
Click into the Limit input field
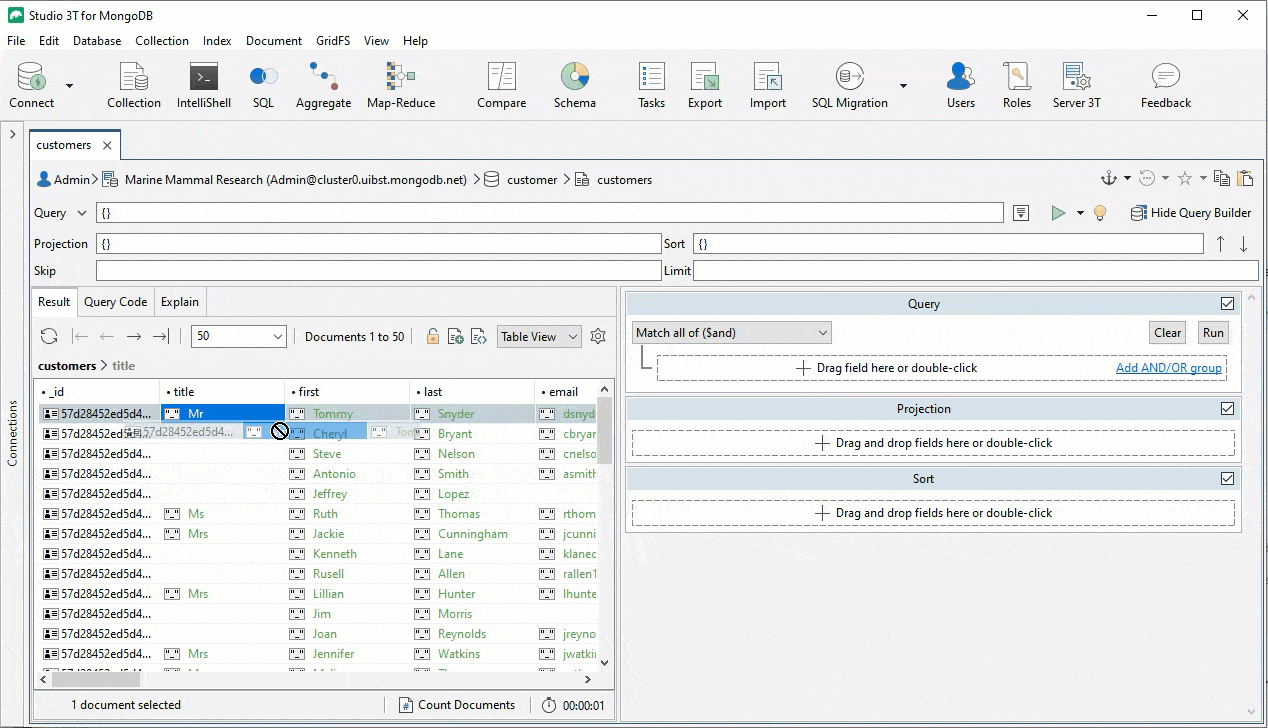click(x=975, y=271)
